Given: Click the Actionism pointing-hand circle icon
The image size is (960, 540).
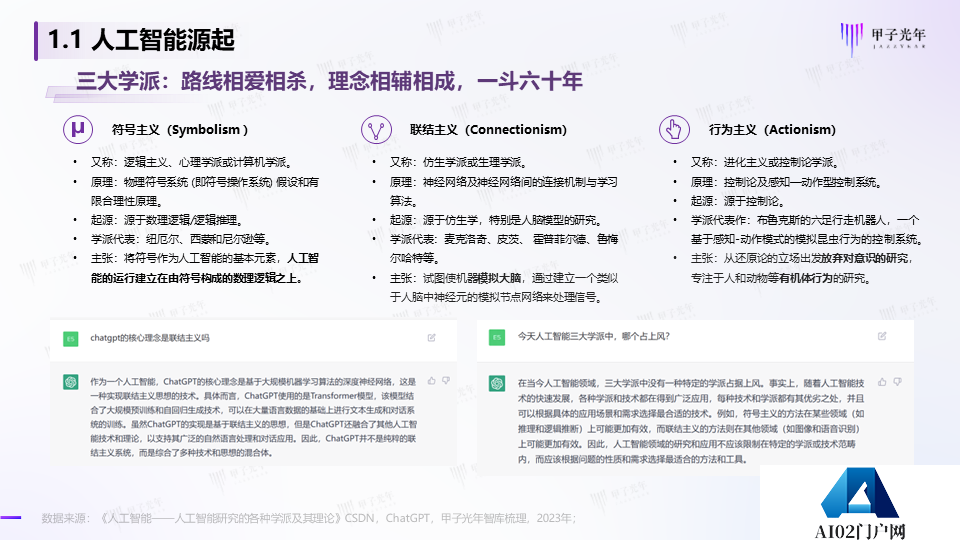Looking at the screenshot, I should coord(674,129).
